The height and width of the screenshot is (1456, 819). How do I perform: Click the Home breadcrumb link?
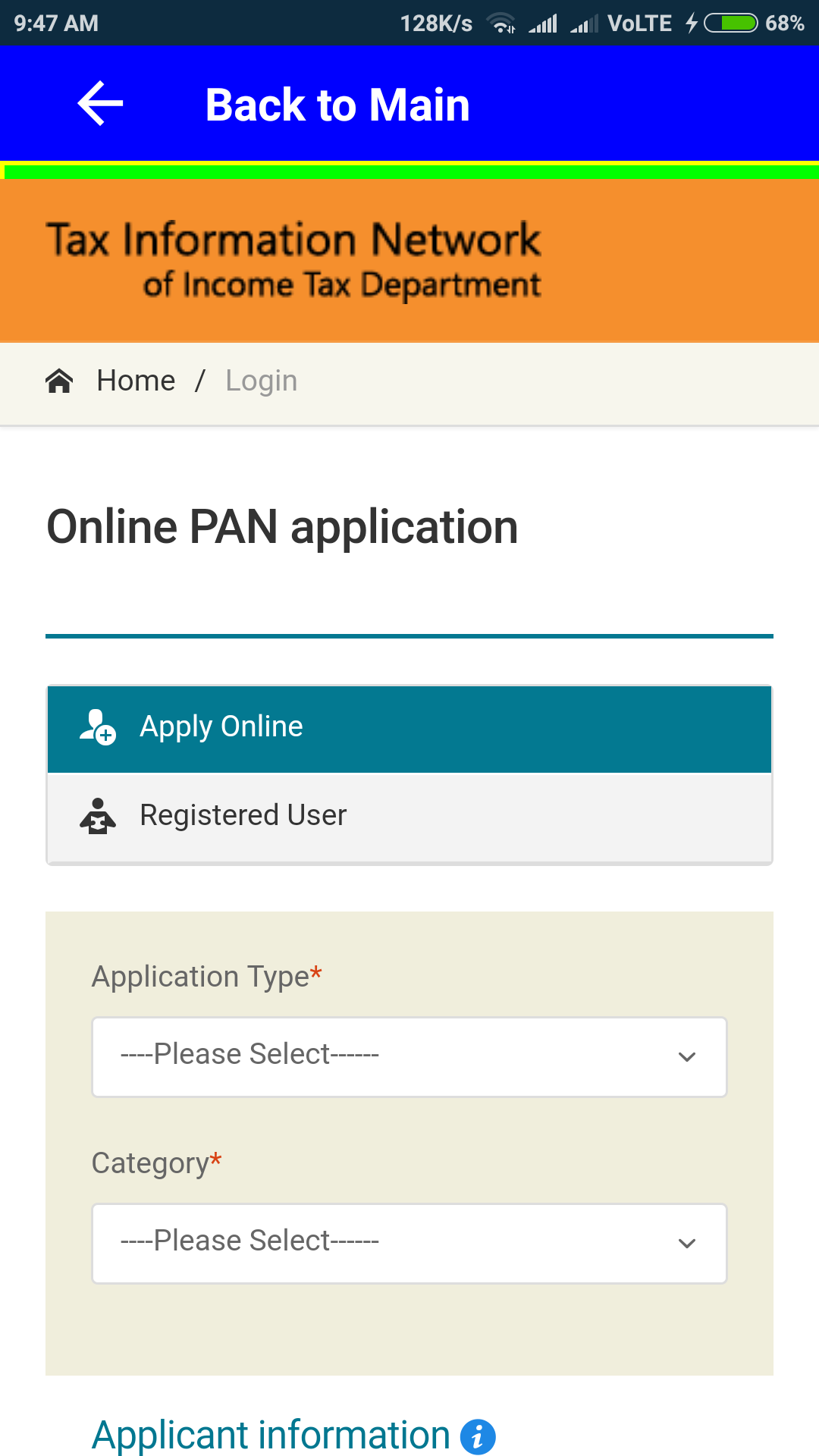click(136, 380)
